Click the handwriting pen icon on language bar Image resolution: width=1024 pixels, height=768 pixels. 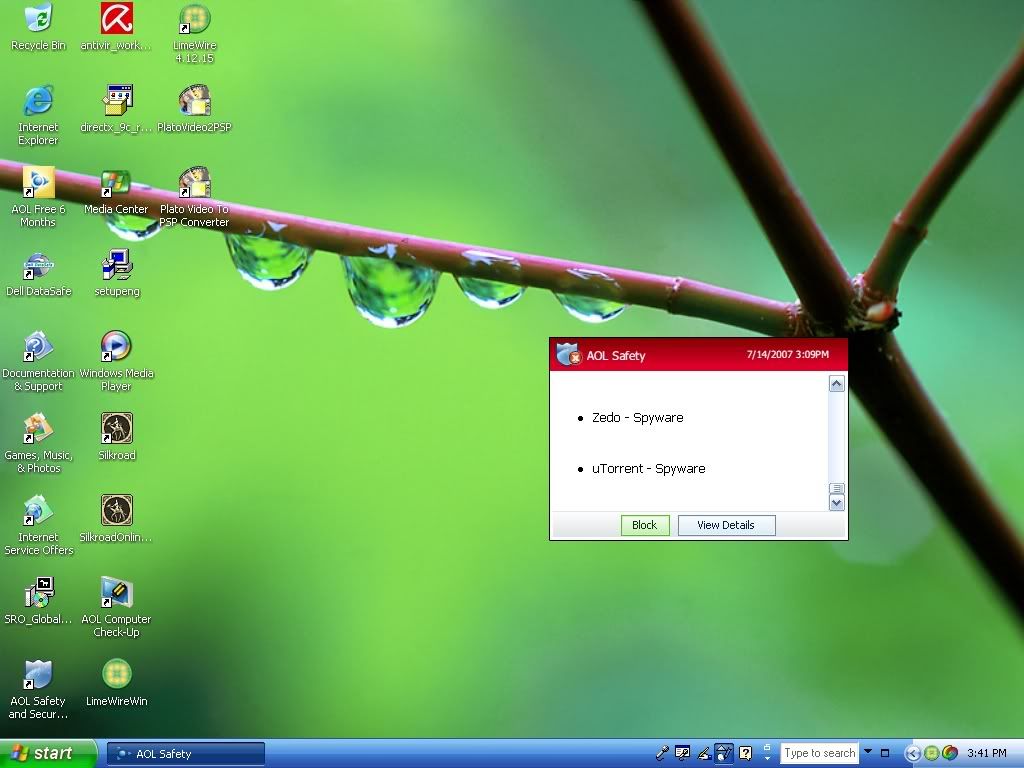704,754
